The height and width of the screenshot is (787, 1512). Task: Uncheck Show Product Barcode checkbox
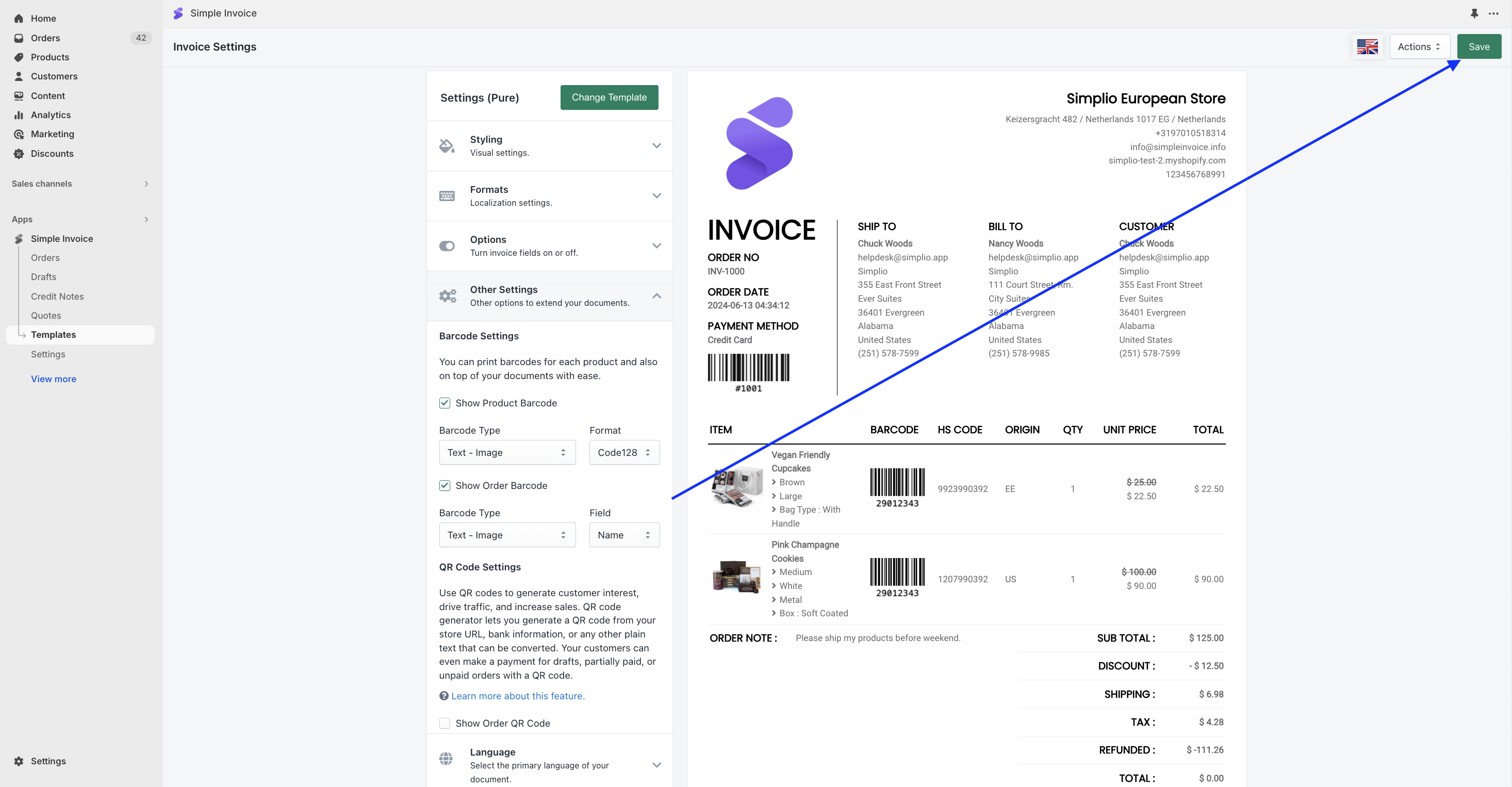[x=445, y=403]
